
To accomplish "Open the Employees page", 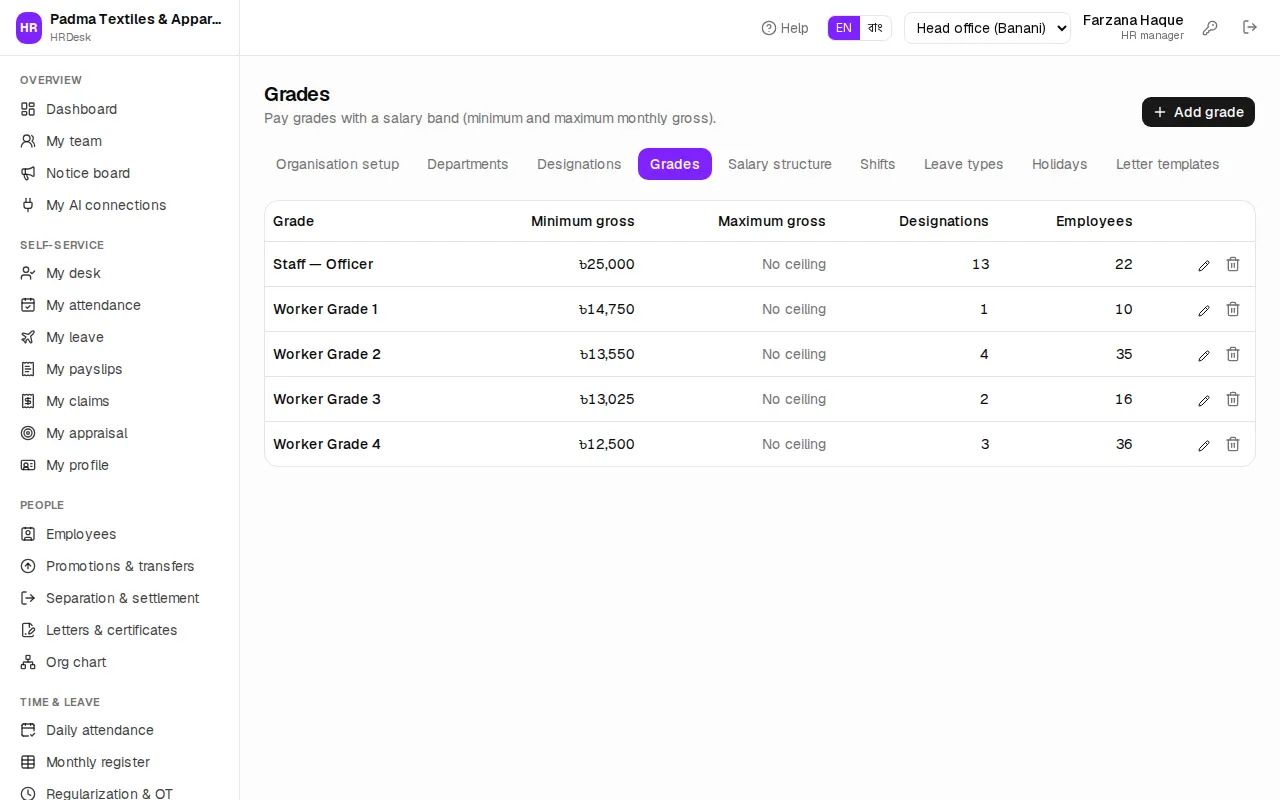I will coord(120,534).
